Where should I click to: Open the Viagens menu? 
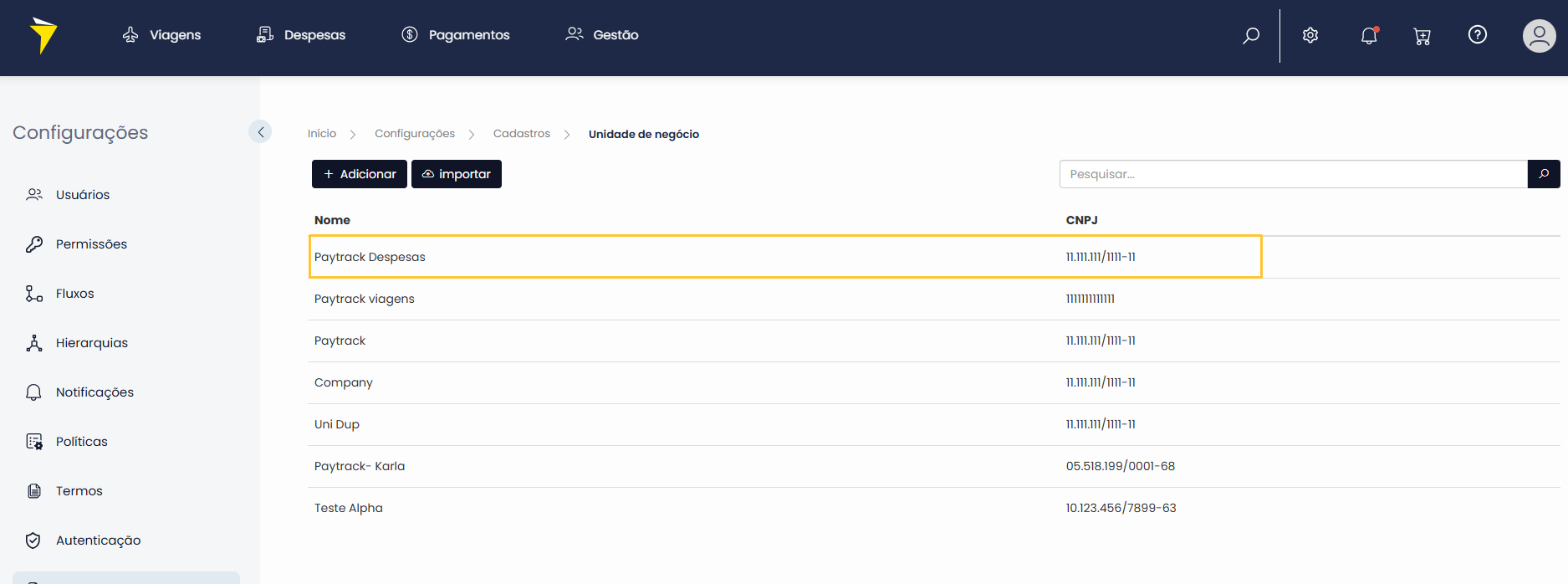click(x=161, y=34)
